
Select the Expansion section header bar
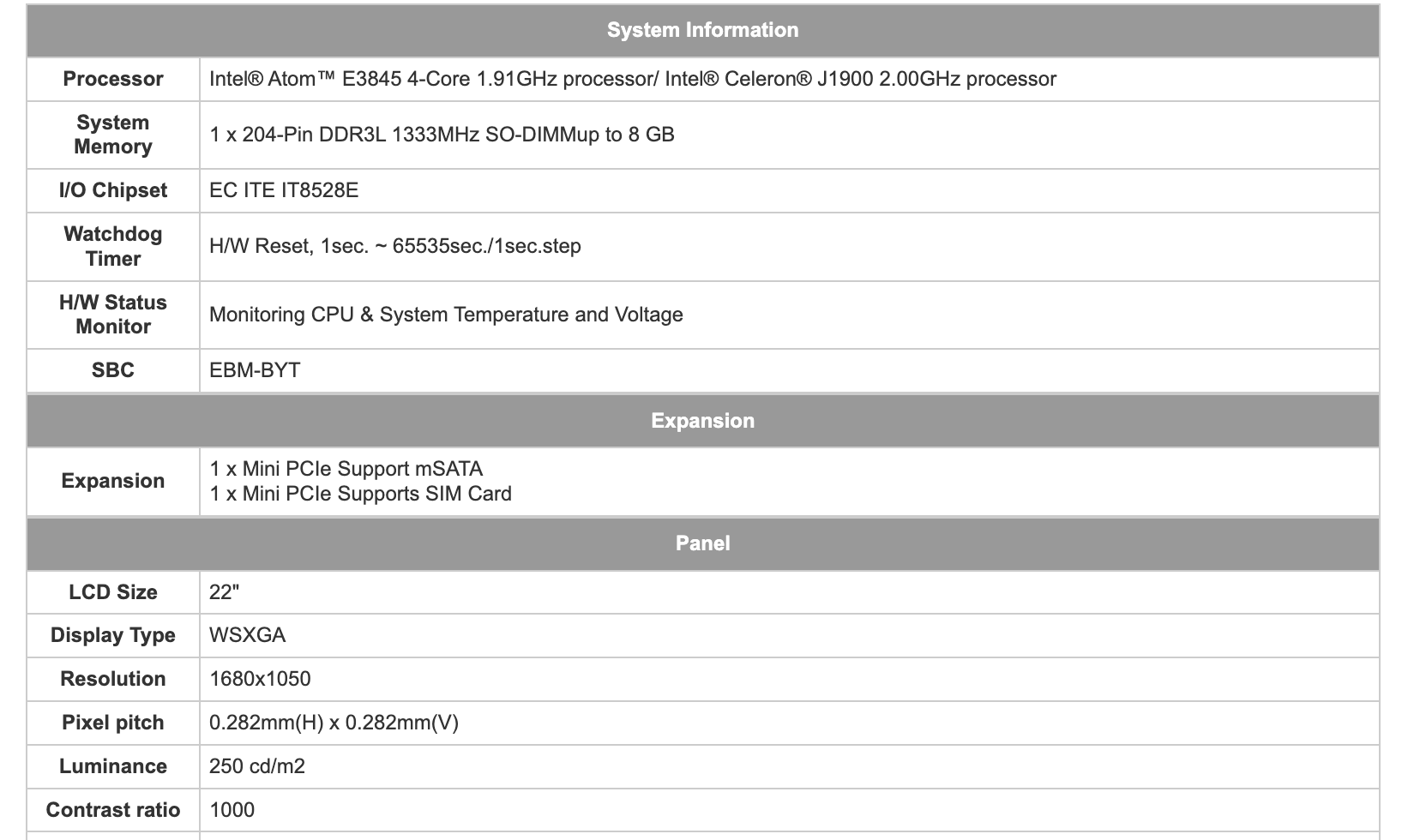pos(702,421)
